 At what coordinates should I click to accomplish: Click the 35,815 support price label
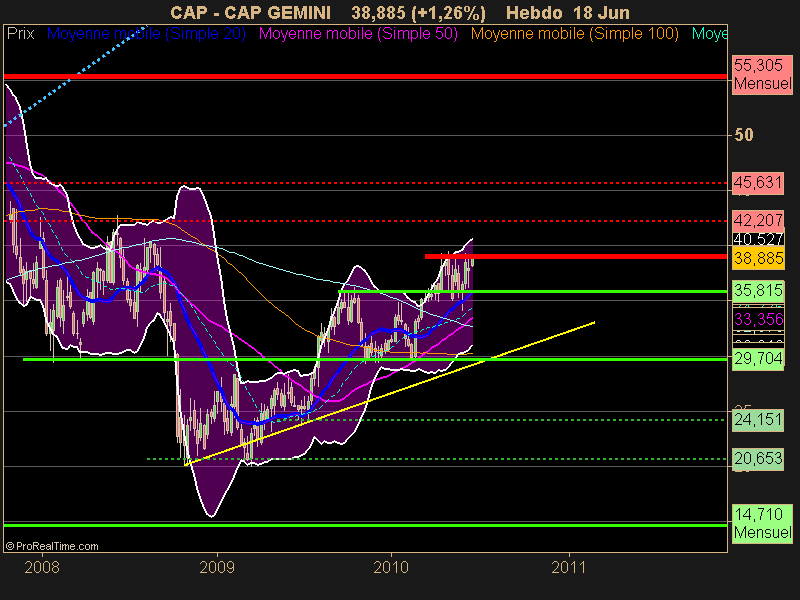point(758,290)
